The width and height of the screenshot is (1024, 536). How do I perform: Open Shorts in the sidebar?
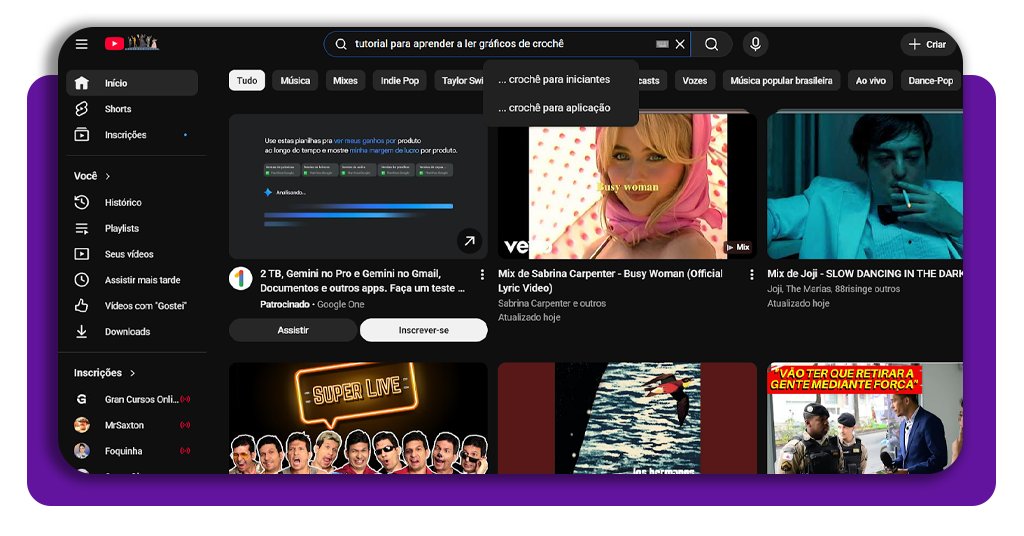pyautogui.click(x=118, y=109)
